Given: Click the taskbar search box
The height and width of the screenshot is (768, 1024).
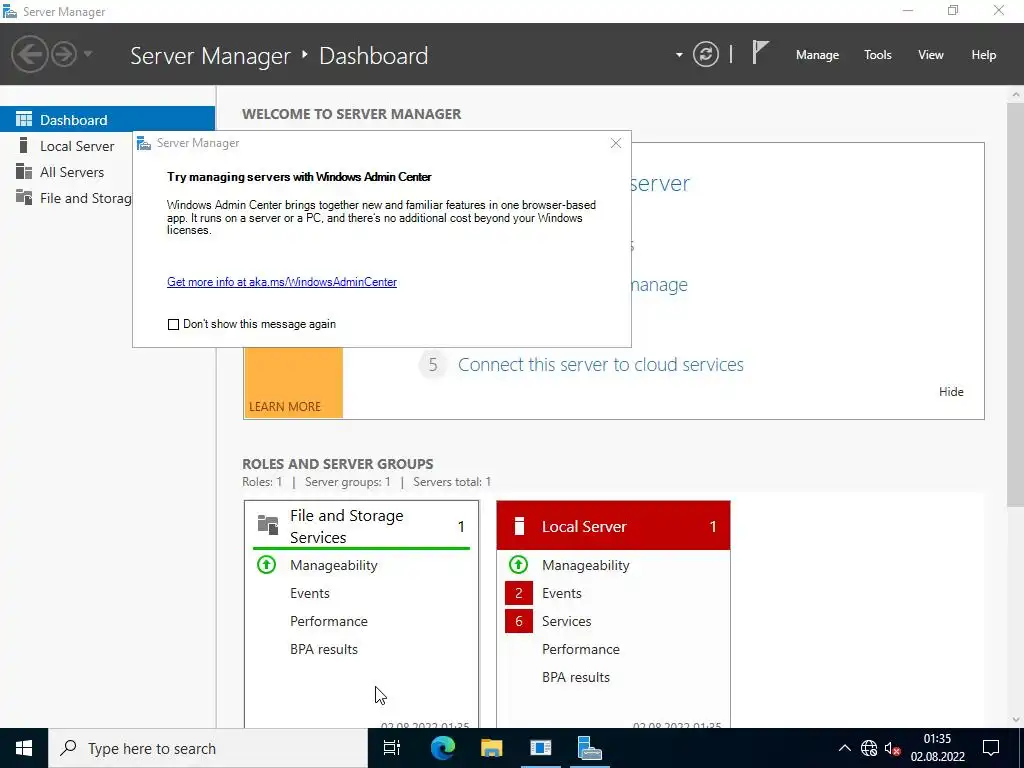Looking at the screenshot, I should (208, 748).
